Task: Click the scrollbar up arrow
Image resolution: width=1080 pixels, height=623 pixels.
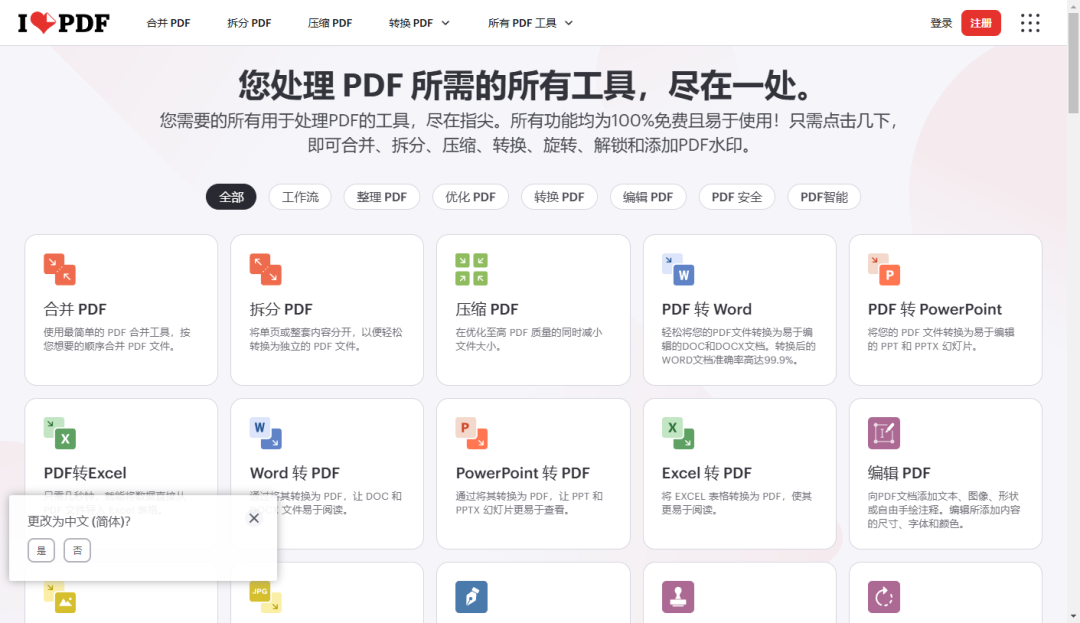Action: pyautogui.click(x=1073, y=6)
